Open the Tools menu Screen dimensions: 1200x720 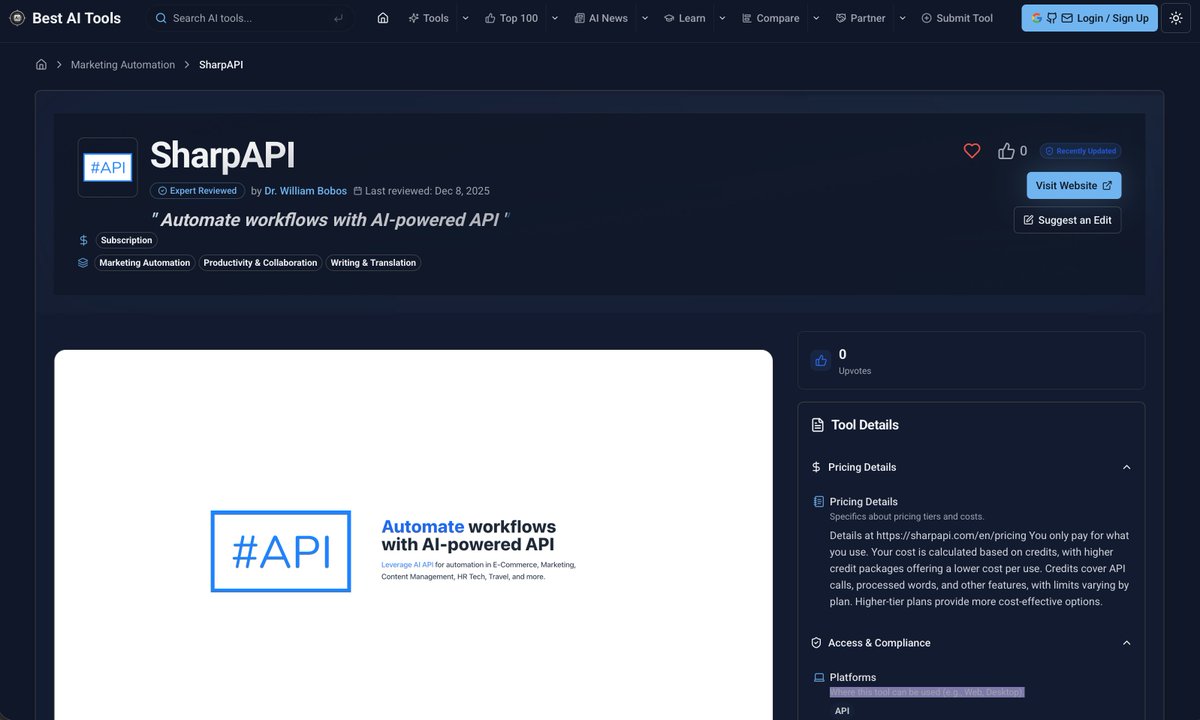tap(429, 18)
